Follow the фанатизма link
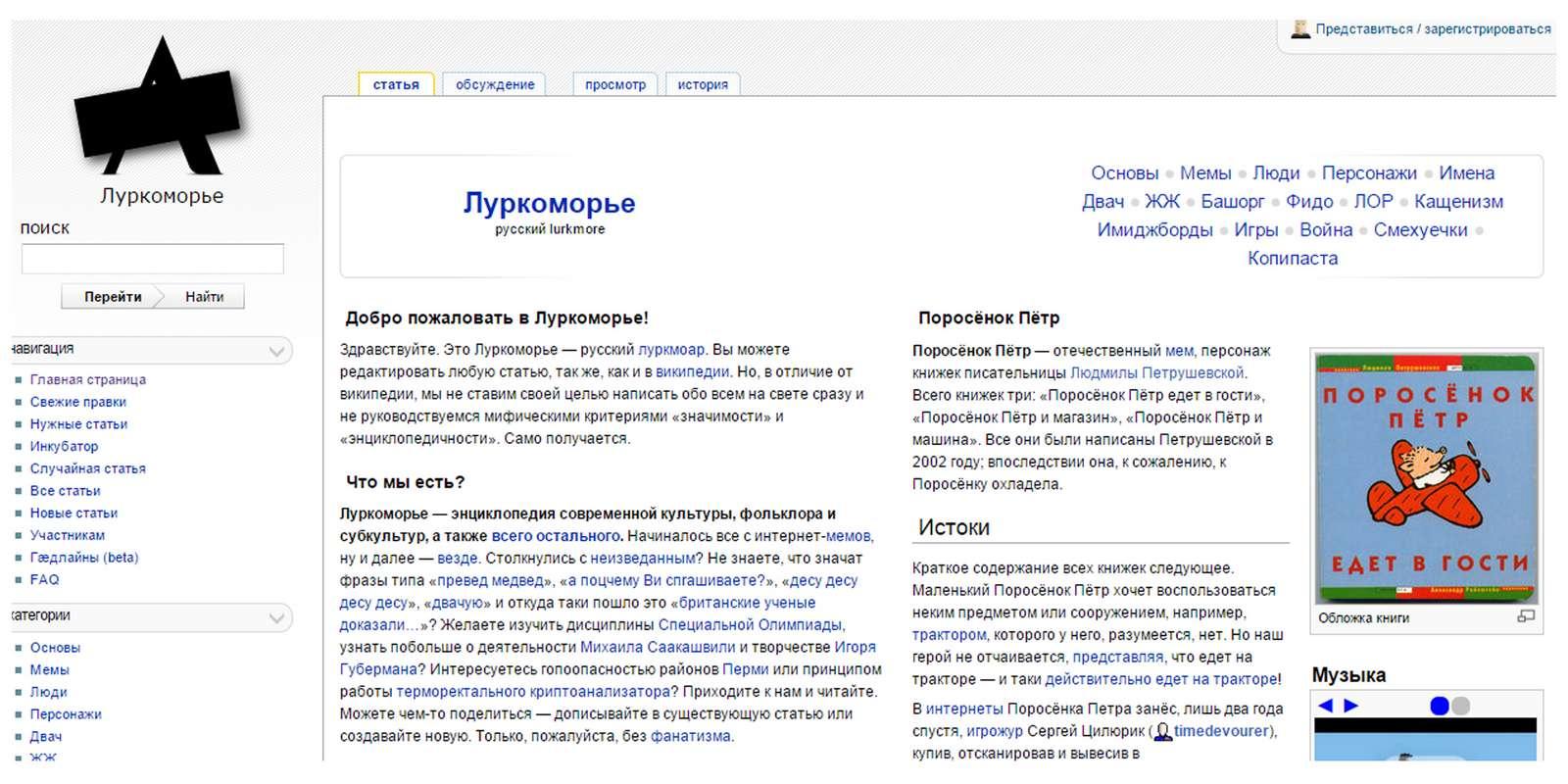1568x784 pixels. tap(690, 736)
